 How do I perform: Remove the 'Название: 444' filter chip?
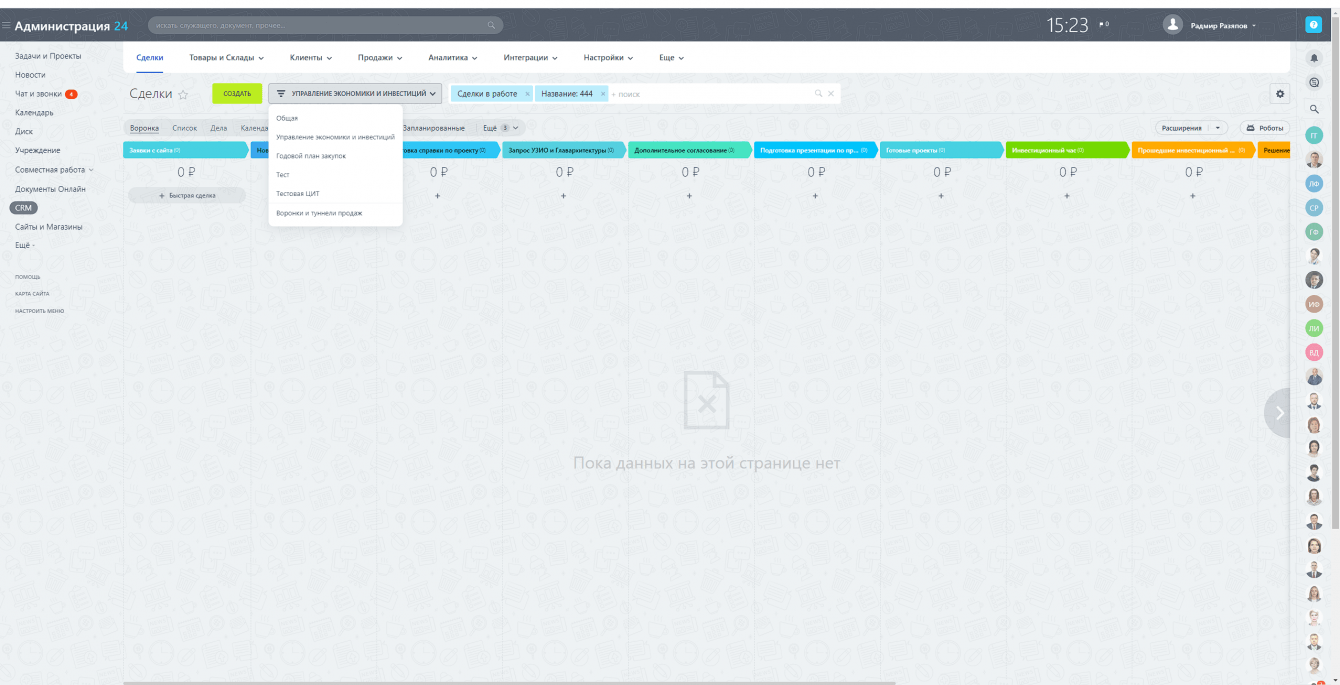[x=603, y=94]
